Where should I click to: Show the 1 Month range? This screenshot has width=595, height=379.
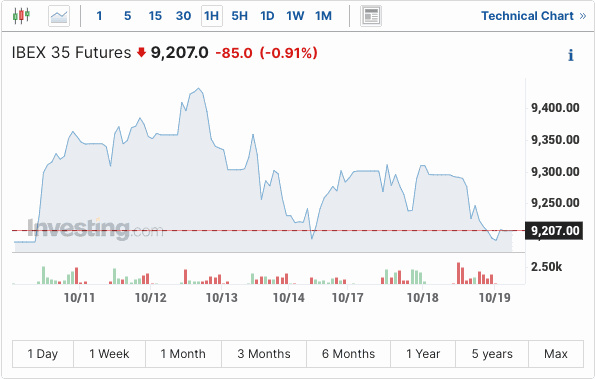click(183, 354)
